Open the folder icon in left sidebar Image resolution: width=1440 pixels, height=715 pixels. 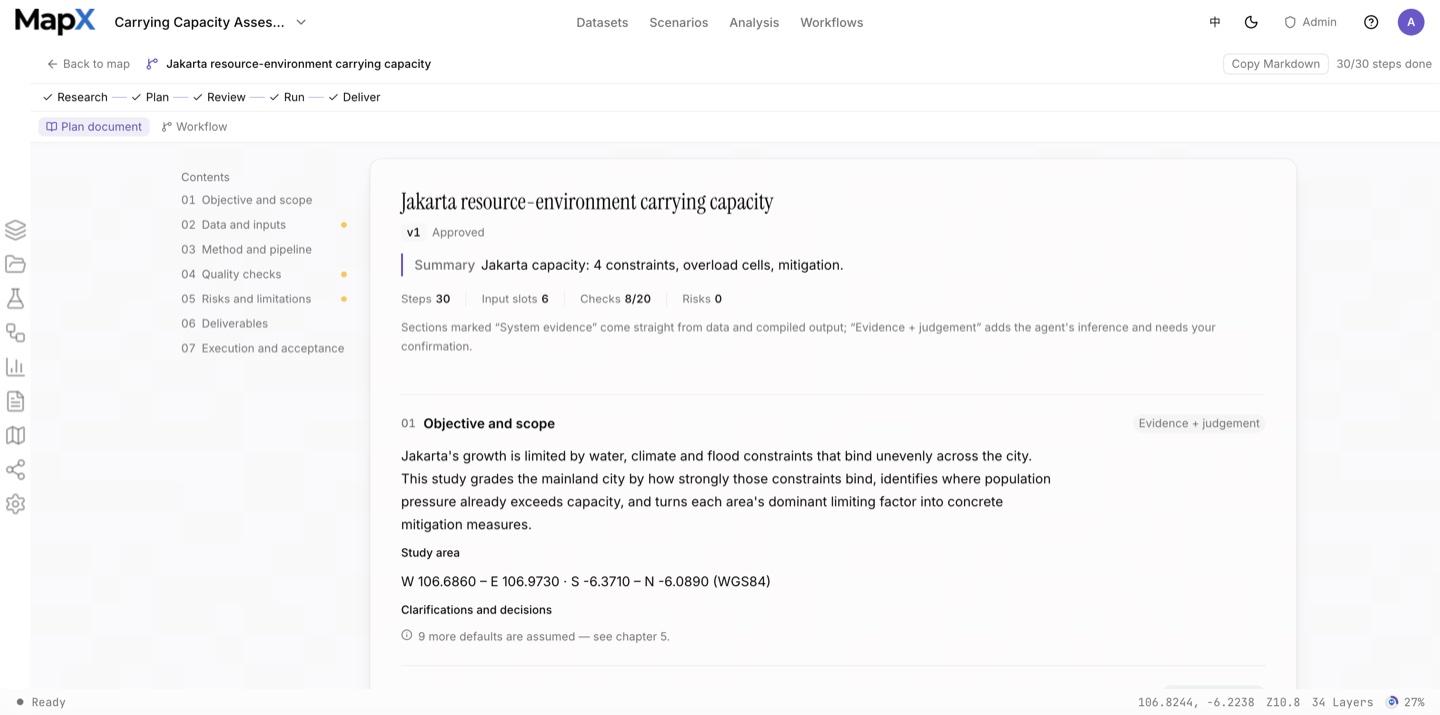point(15,264)
